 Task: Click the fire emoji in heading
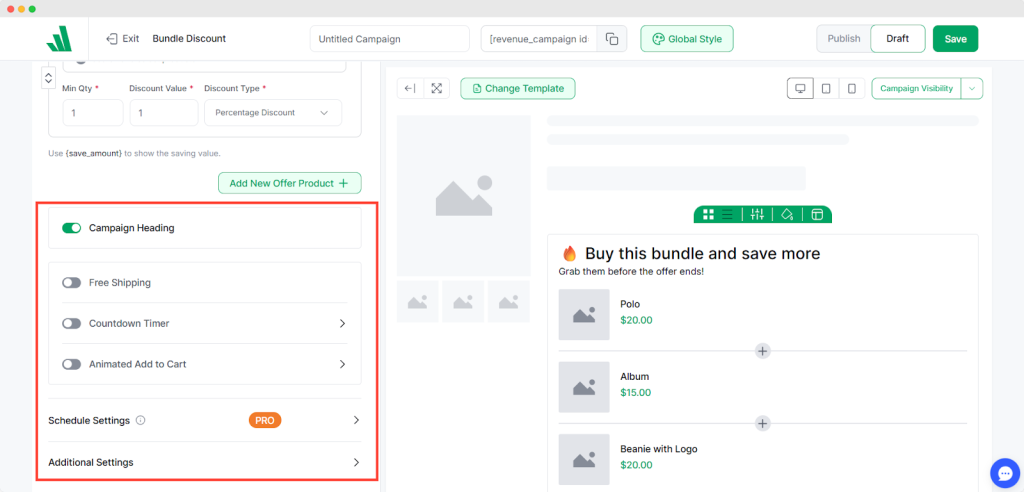point(569,254)
